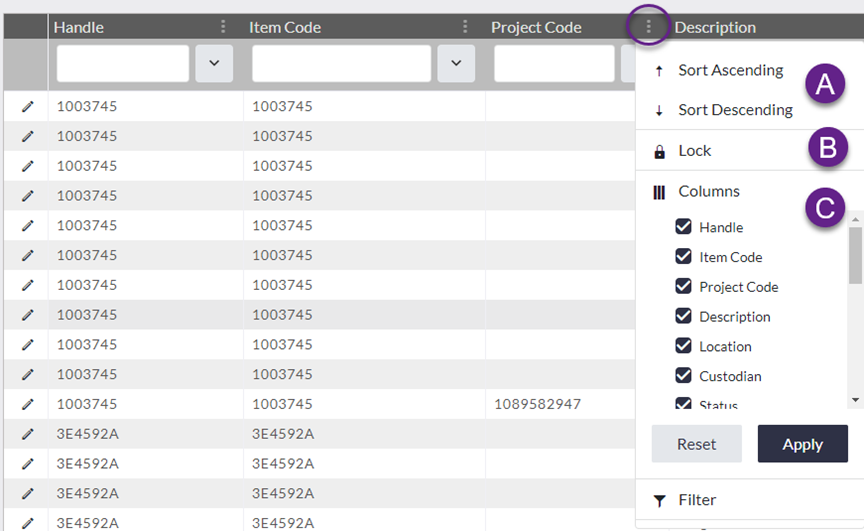Viewport: 864px width, 531px height.
Task: Open the Item Code filter operator dropdown
Action: 456,63
